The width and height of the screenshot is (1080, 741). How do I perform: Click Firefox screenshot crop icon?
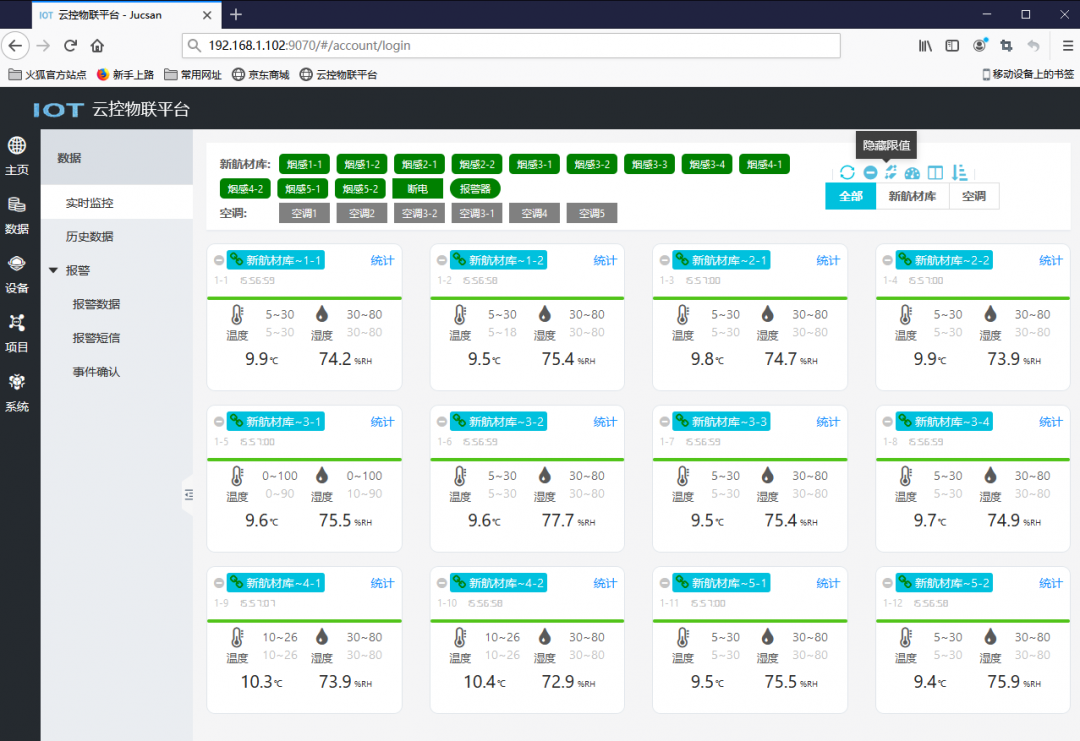pyautogui.click(x=1006, y=45)
